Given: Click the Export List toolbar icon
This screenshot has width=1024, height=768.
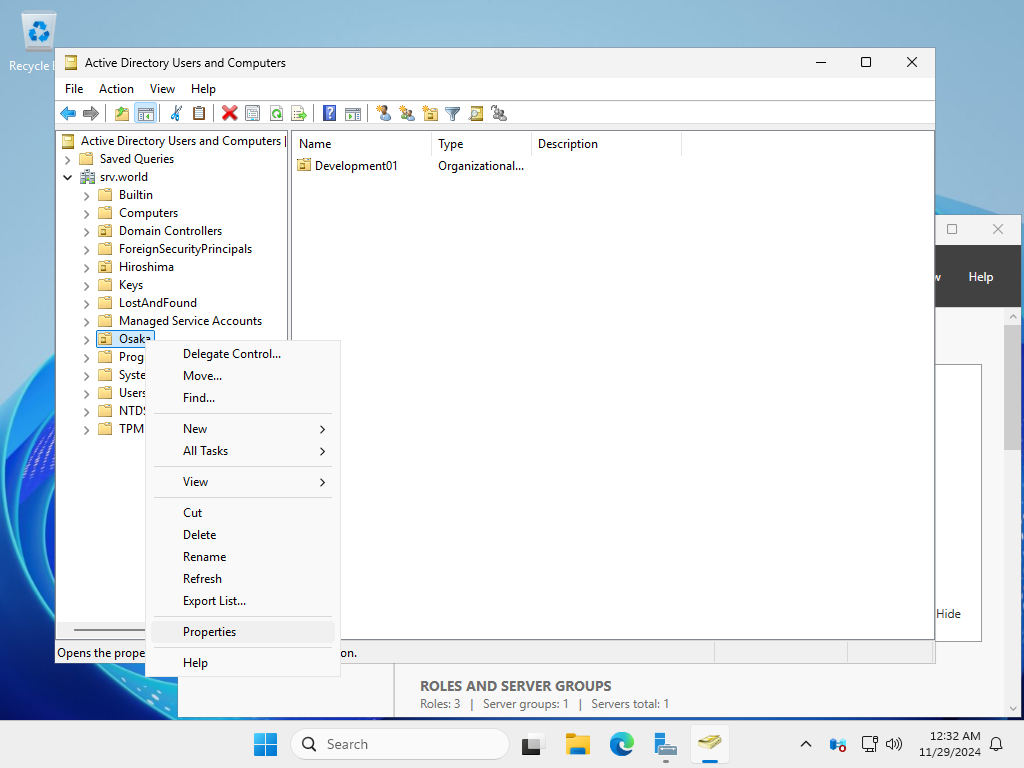Looking at the screenshot, I should (298, 114).
